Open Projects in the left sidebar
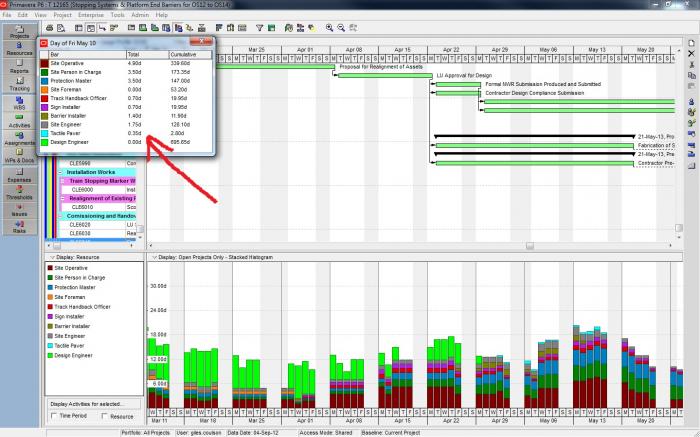 (19, 31)
